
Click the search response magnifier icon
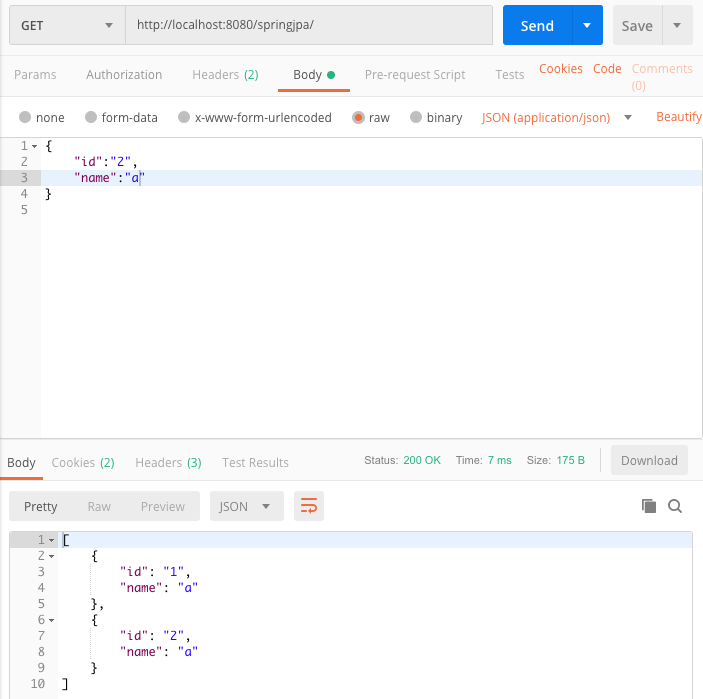(675, 506)
